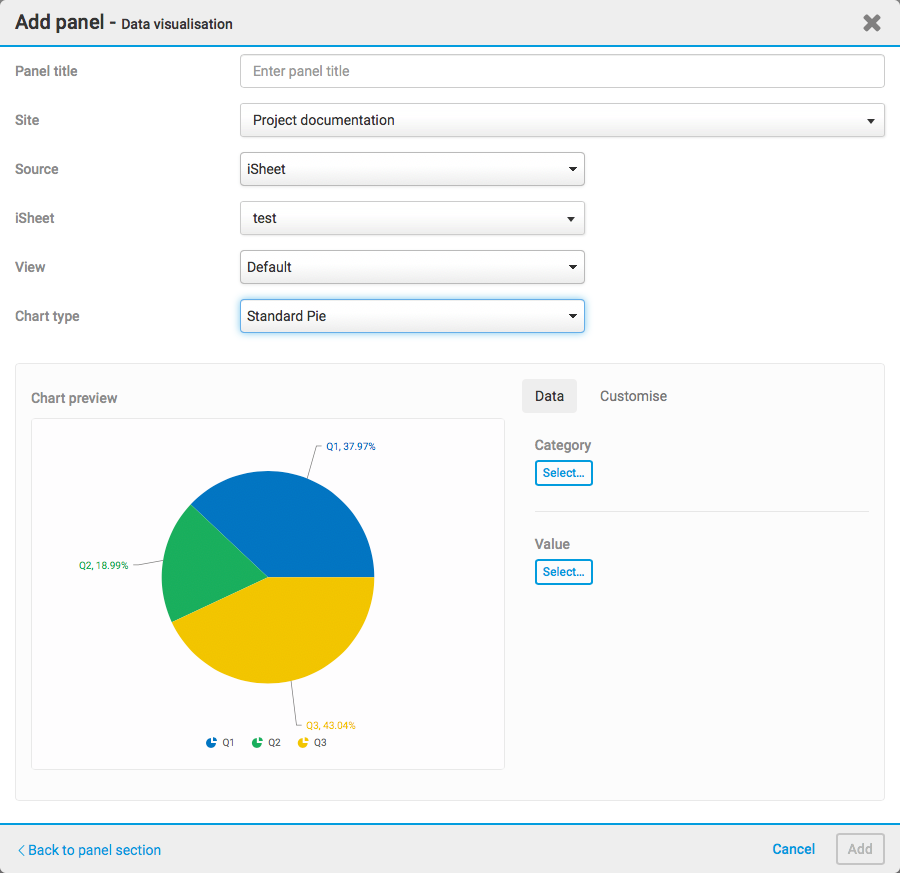
Task: Click Select button under Value
Action: pos(564,572)
